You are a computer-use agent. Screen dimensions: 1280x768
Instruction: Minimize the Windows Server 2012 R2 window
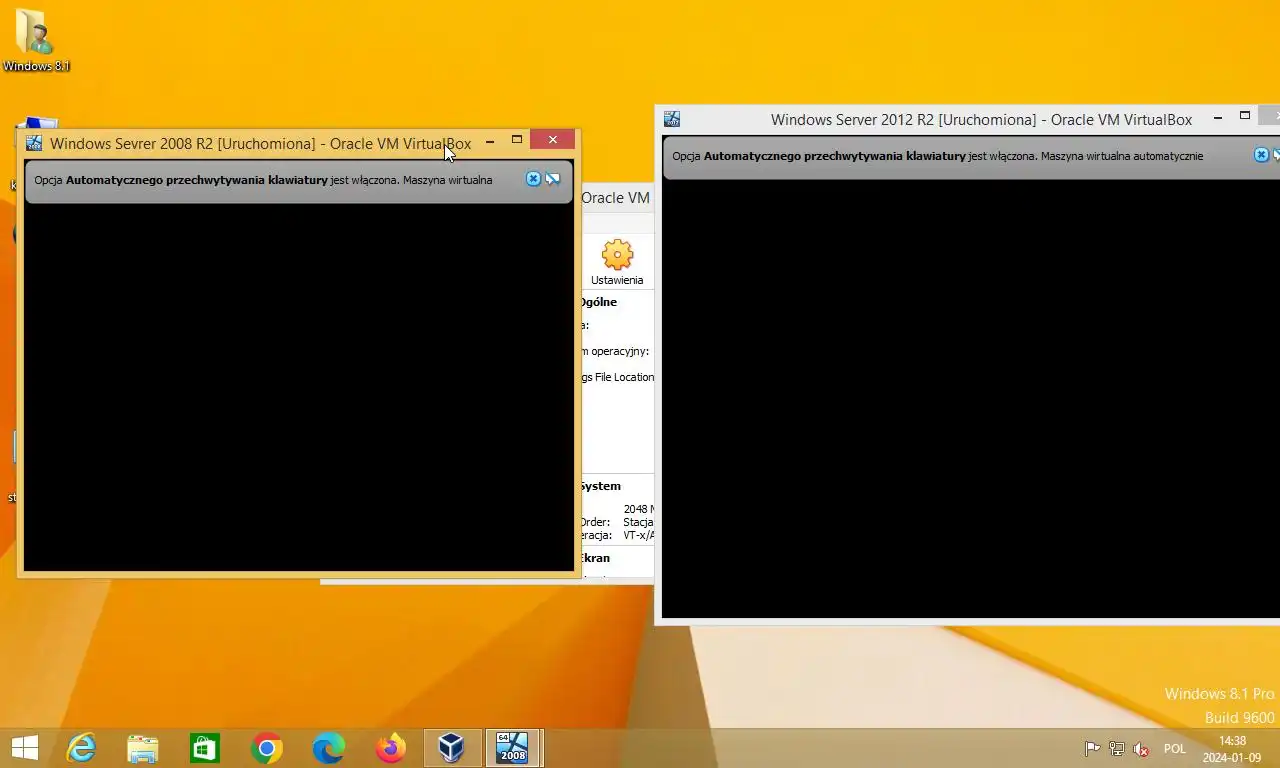[x=1218, y=118]
